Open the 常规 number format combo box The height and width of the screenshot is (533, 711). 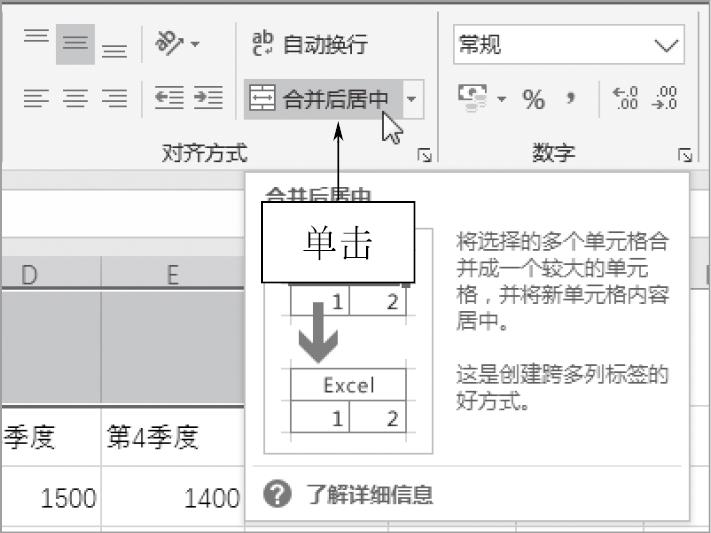coord(569,44)
